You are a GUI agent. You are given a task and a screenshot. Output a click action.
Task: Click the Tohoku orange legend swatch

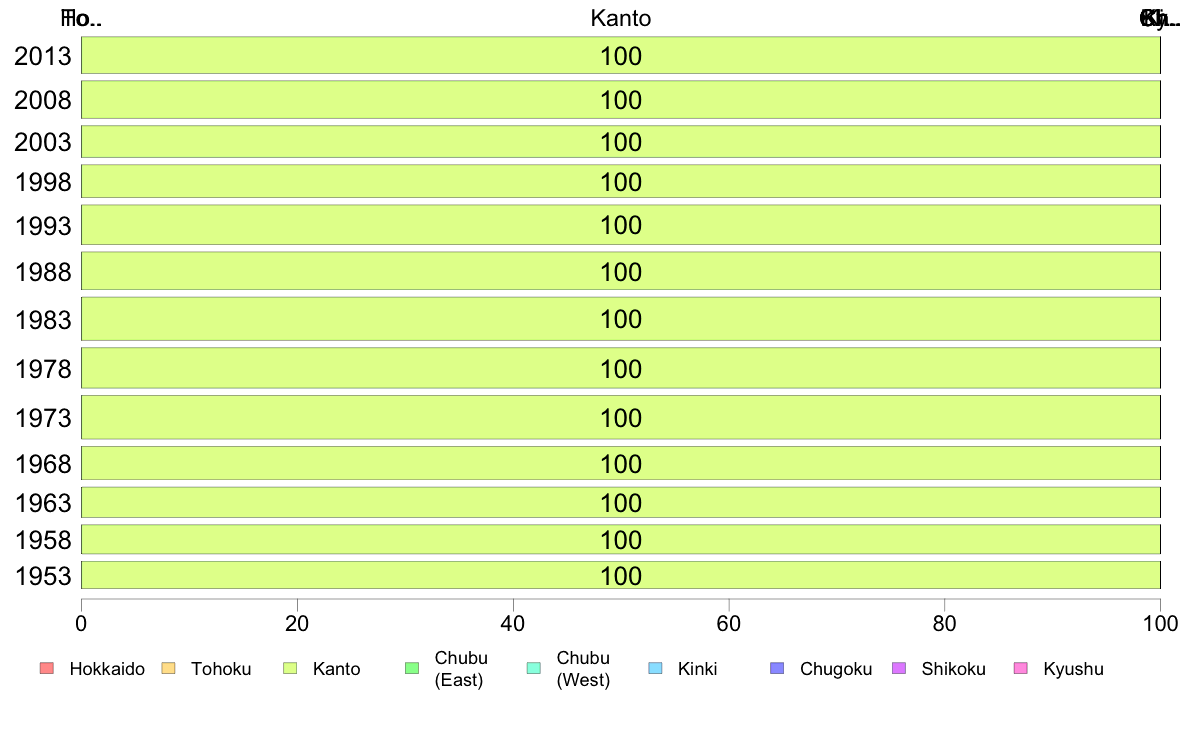click(168, 668)
